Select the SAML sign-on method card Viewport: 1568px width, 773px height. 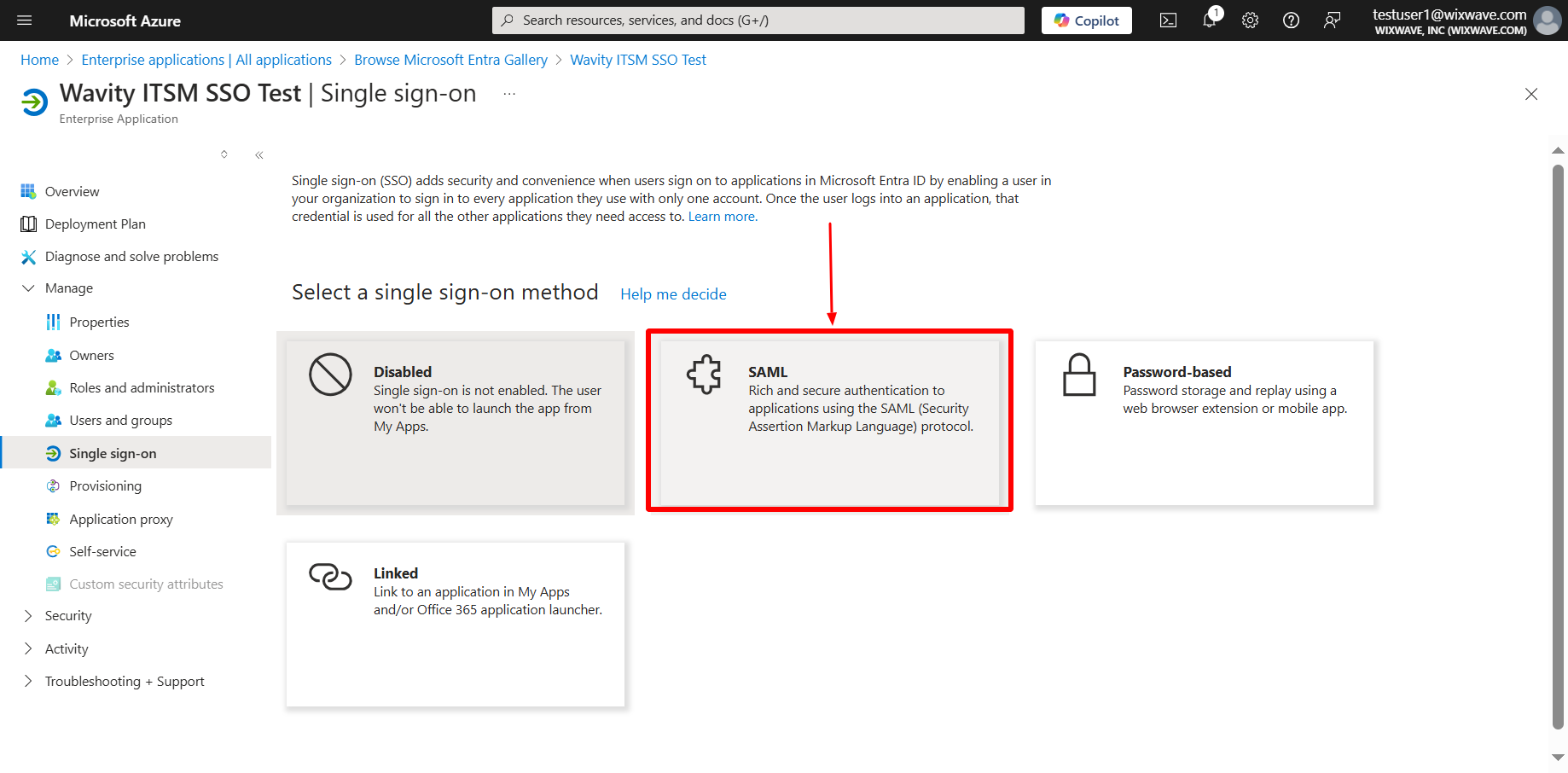point(829,423)
